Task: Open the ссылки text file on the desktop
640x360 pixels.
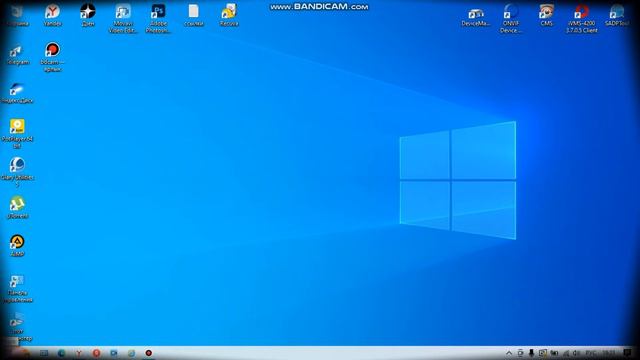Action: (193, 15)
